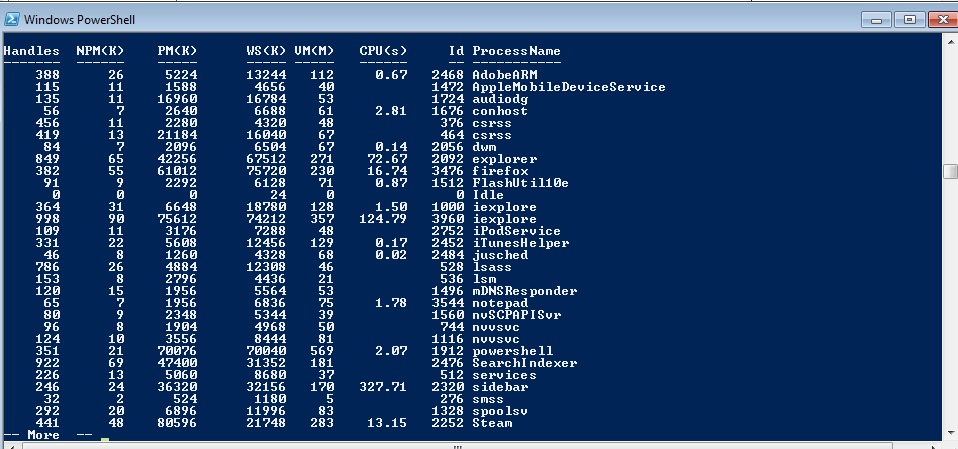Select the dwm process name

[x=484, y=147]
